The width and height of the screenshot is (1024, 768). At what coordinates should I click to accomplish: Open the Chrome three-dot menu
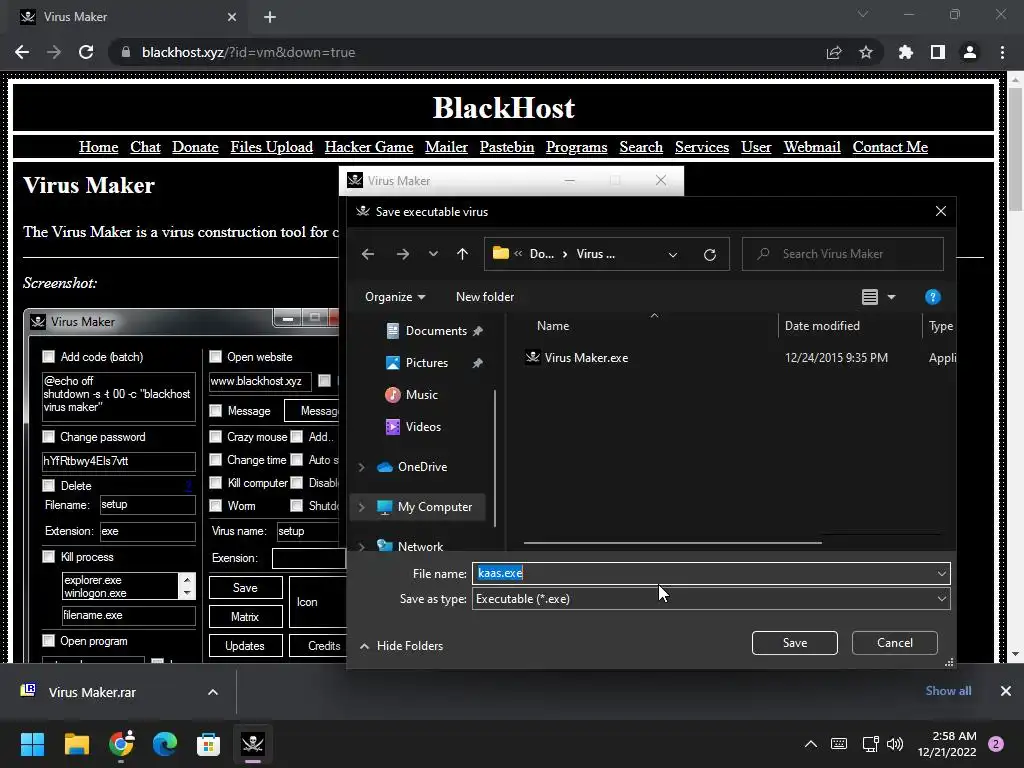tap(1002, 52)
